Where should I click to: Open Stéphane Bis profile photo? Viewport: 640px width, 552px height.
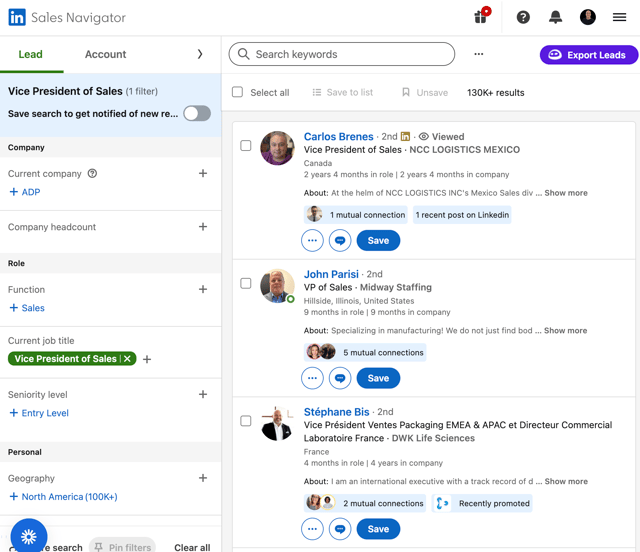277,423
